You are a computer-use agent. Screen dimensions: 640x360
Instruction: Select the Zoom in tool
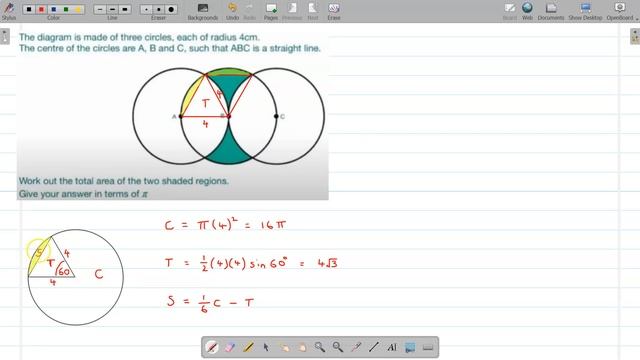click(x=320, y=347)
